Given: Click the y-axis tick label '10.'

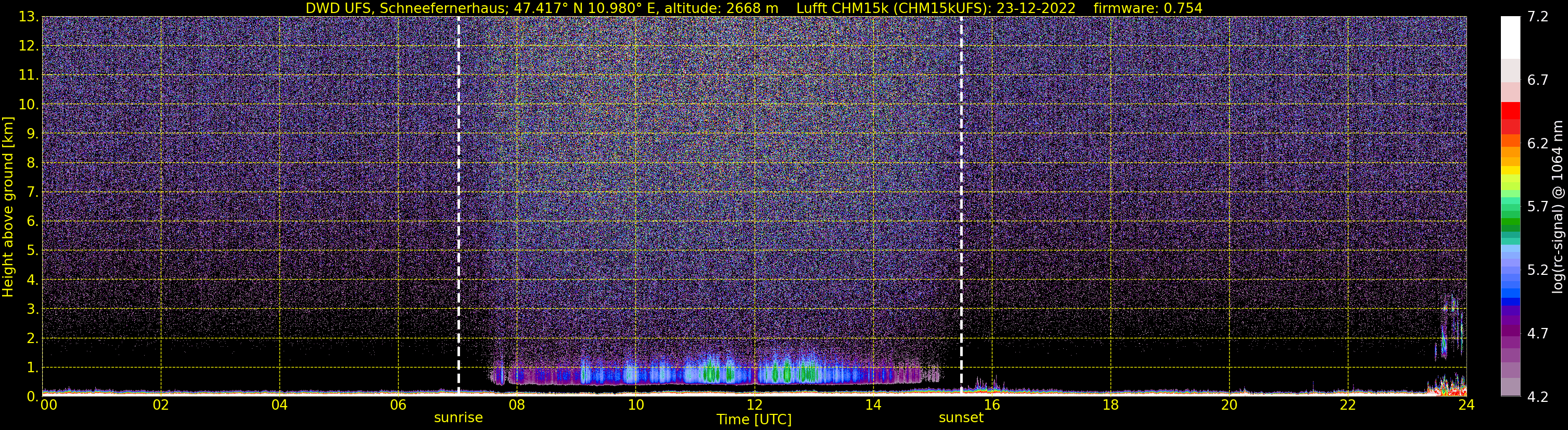Looking at the screenshot, I should click(x=29, y=105).
